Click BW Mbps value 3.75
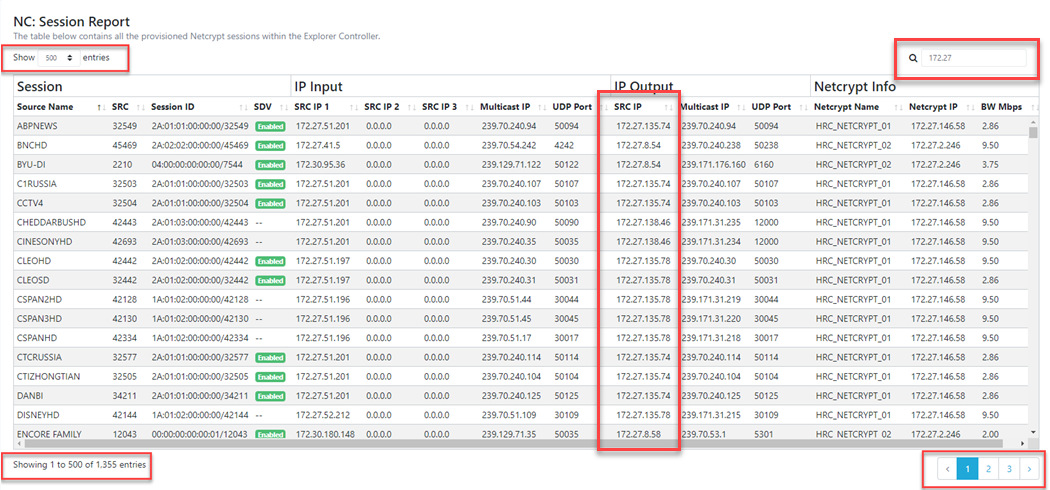This screenshot has height=490, width=1050. pyautogui.click(x=990, y=165)
